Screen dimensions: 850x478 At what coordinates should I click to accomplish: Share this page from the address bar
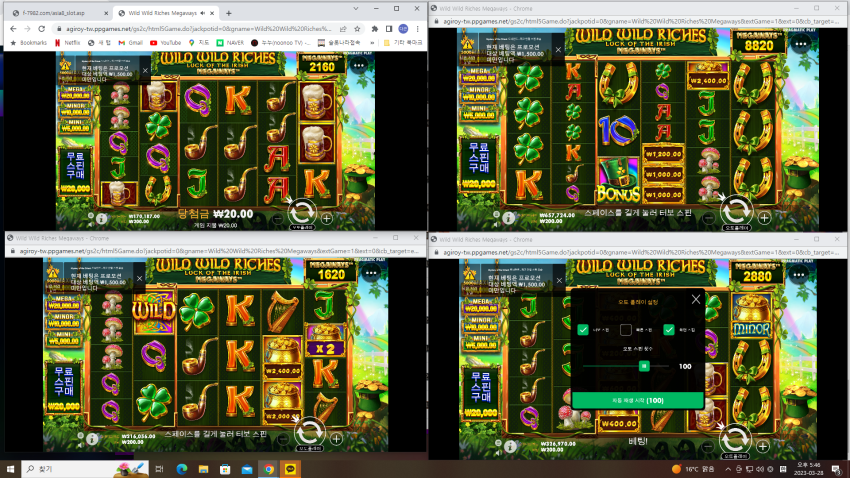(x=343, y=29)
